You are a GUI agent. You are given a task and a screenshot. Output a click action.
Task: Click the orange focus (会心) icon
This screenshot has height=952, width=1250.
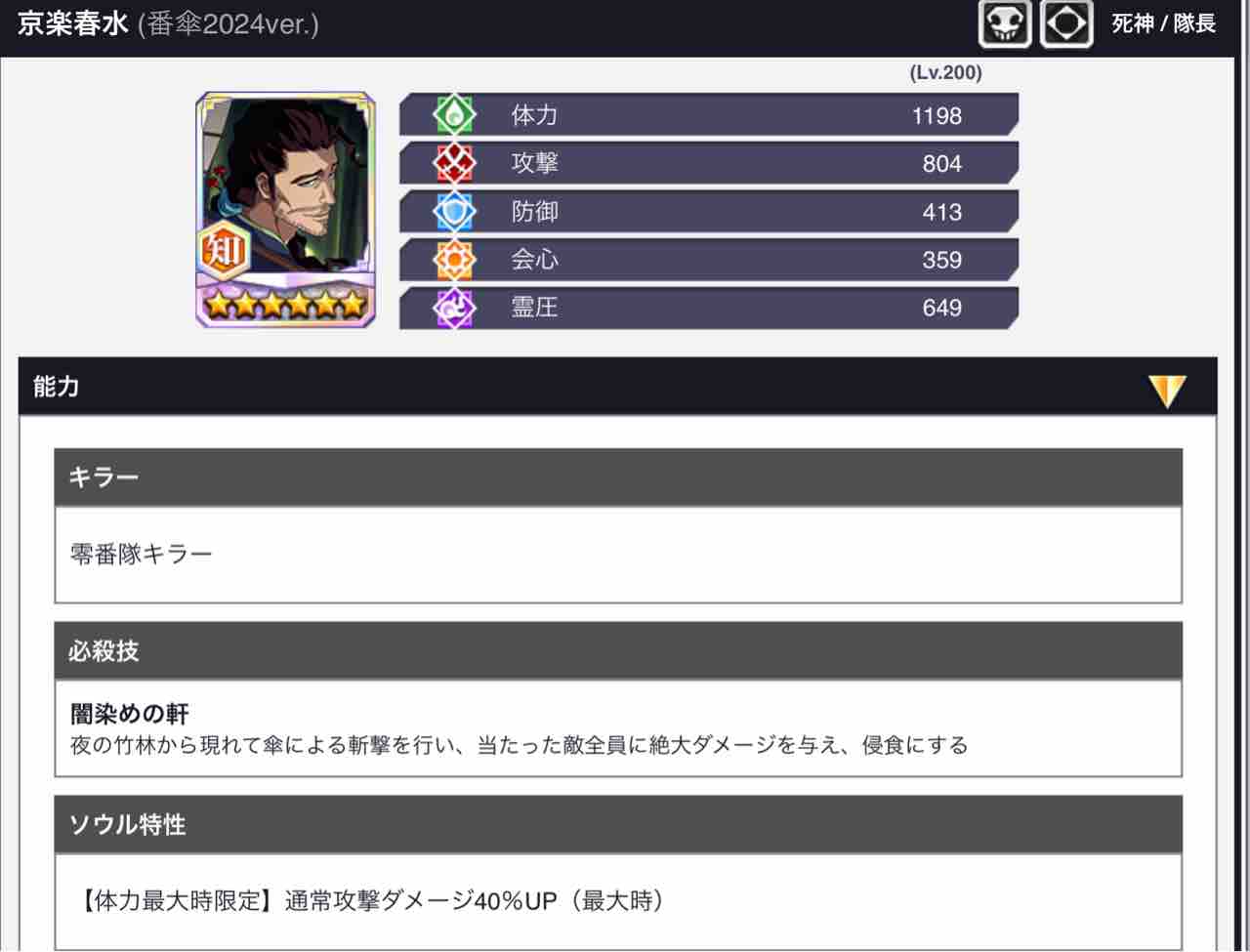coord(454,259)
